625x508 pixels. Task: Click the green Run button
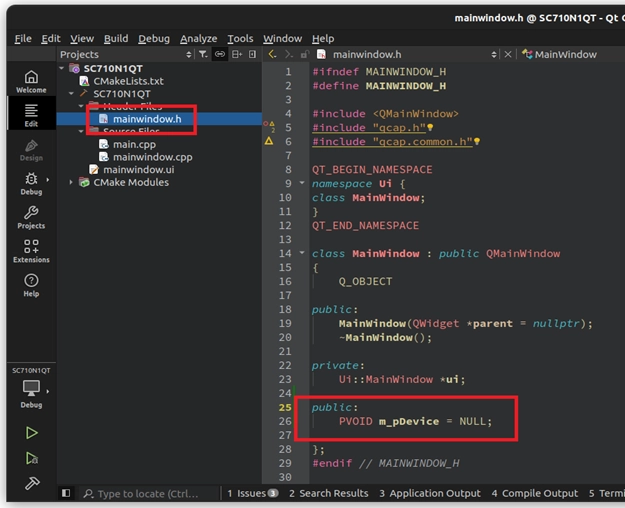coord(31,433)
